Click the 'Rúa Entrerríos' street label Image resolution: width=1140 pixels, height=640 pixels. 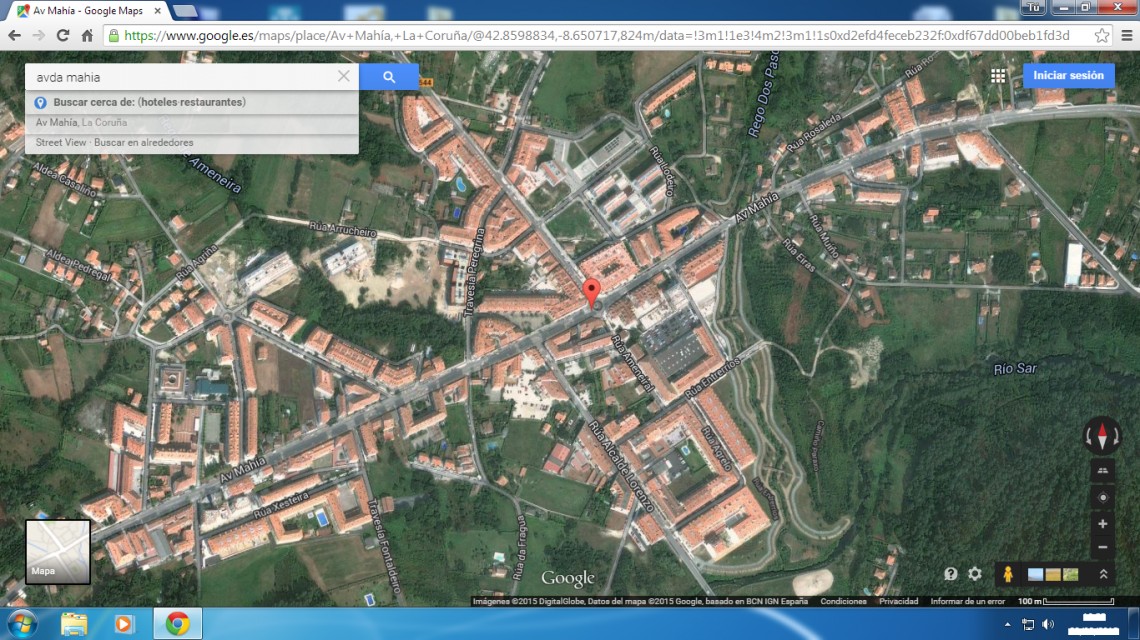712,377
